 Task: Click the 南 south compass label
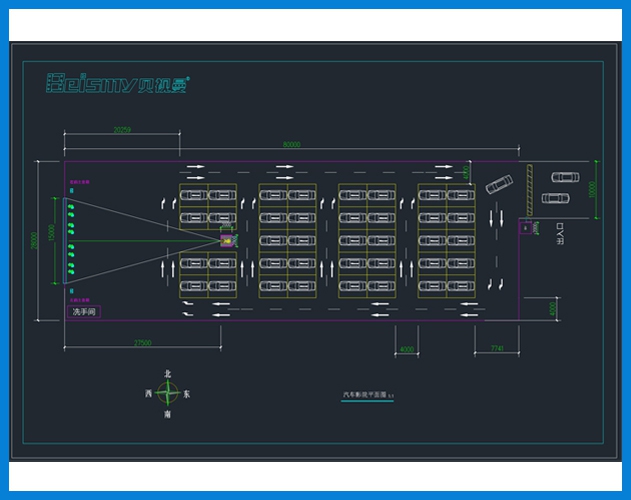pos(167,414)
